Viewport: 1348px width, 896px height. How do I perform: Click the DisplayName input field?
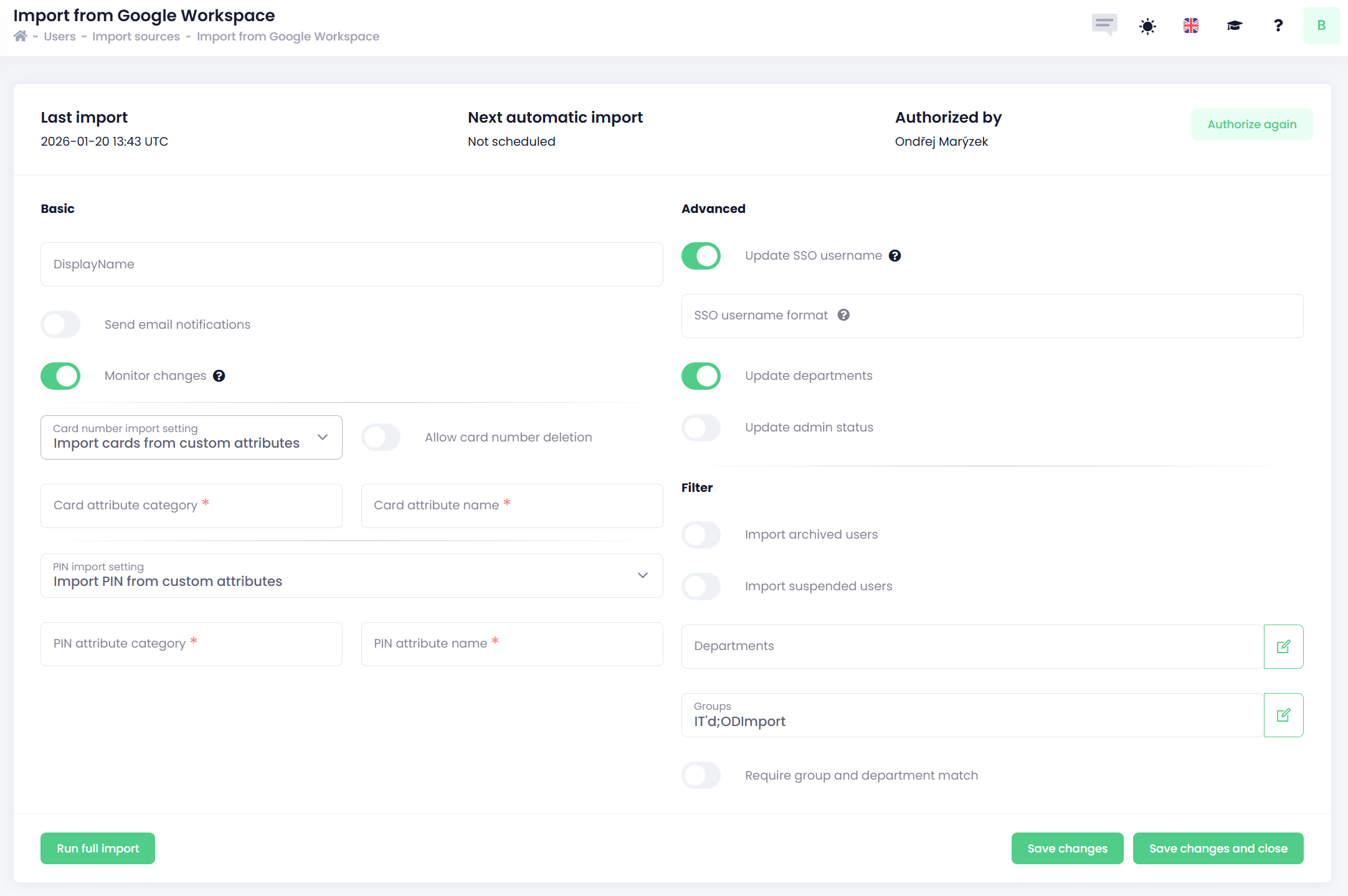click(x=351, y=264)
